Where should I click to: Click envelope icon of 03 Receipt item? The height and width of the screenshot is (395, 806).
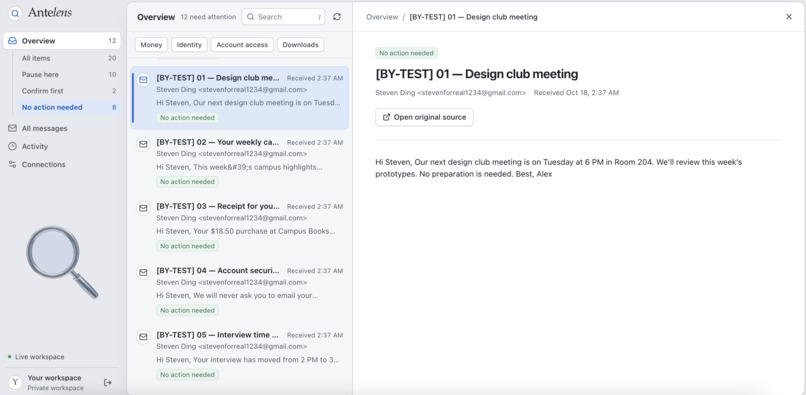(143, 208)
